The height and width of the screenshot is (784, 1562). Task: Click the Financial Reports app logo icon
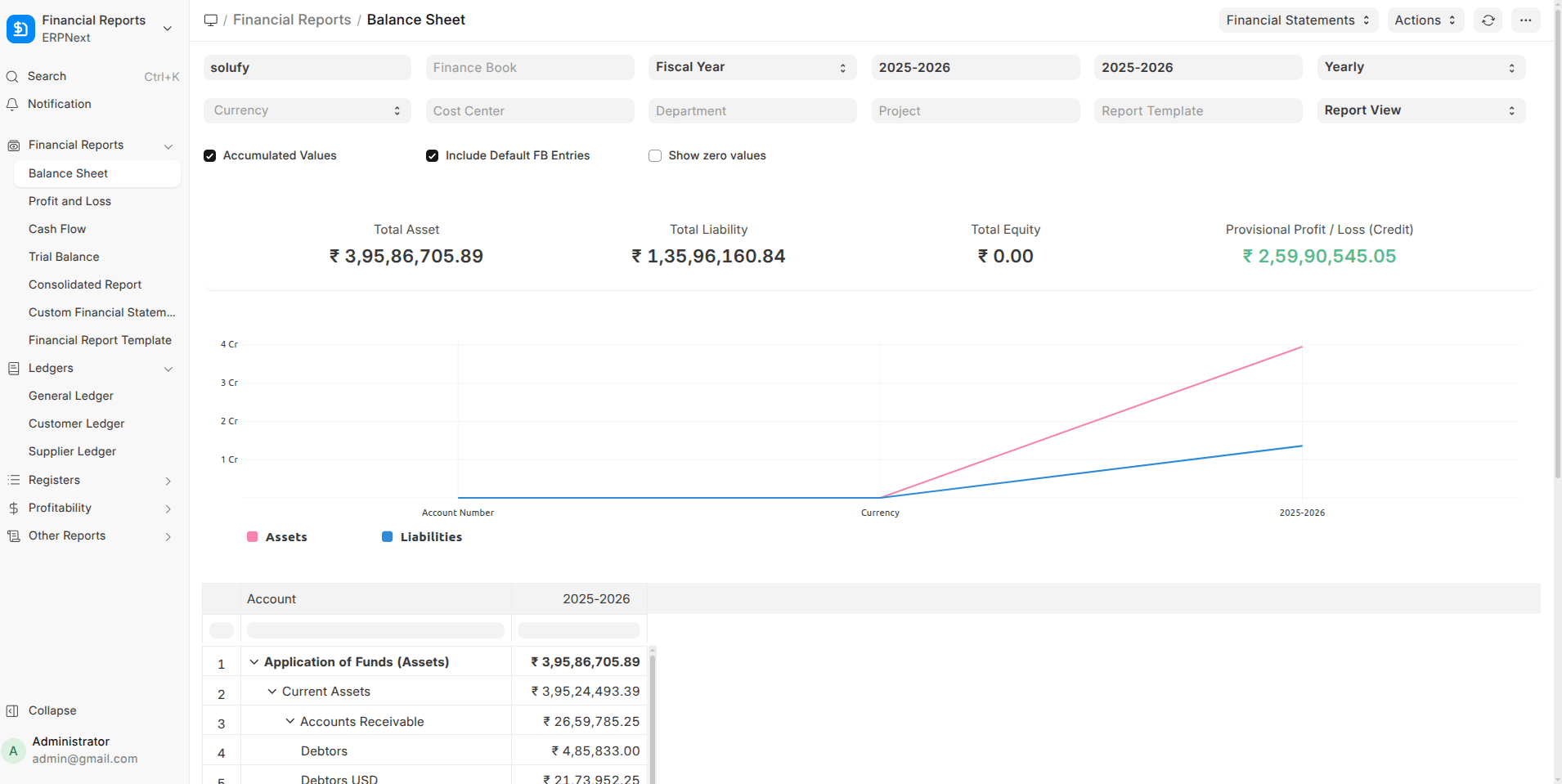pos(20,29)
